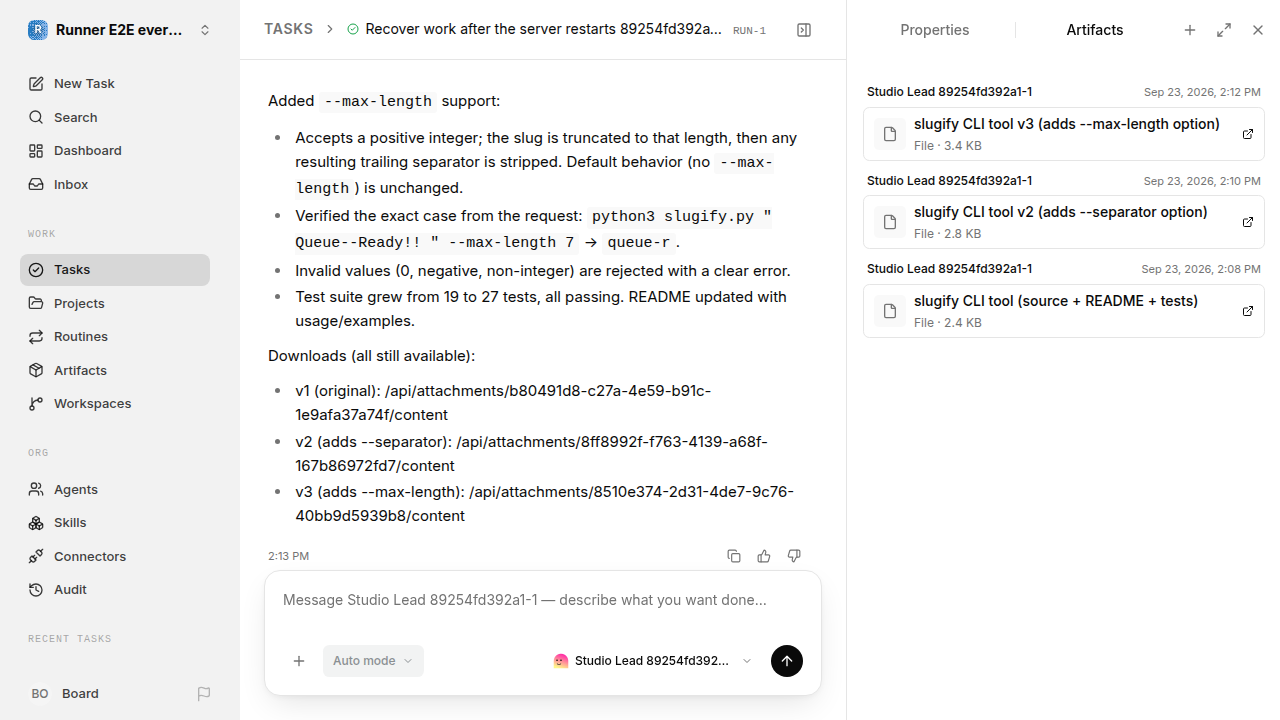The width and height of the screenshot is (1280, 720).
Task: Copy the message using copy icon
Action: tap(734, 556)
